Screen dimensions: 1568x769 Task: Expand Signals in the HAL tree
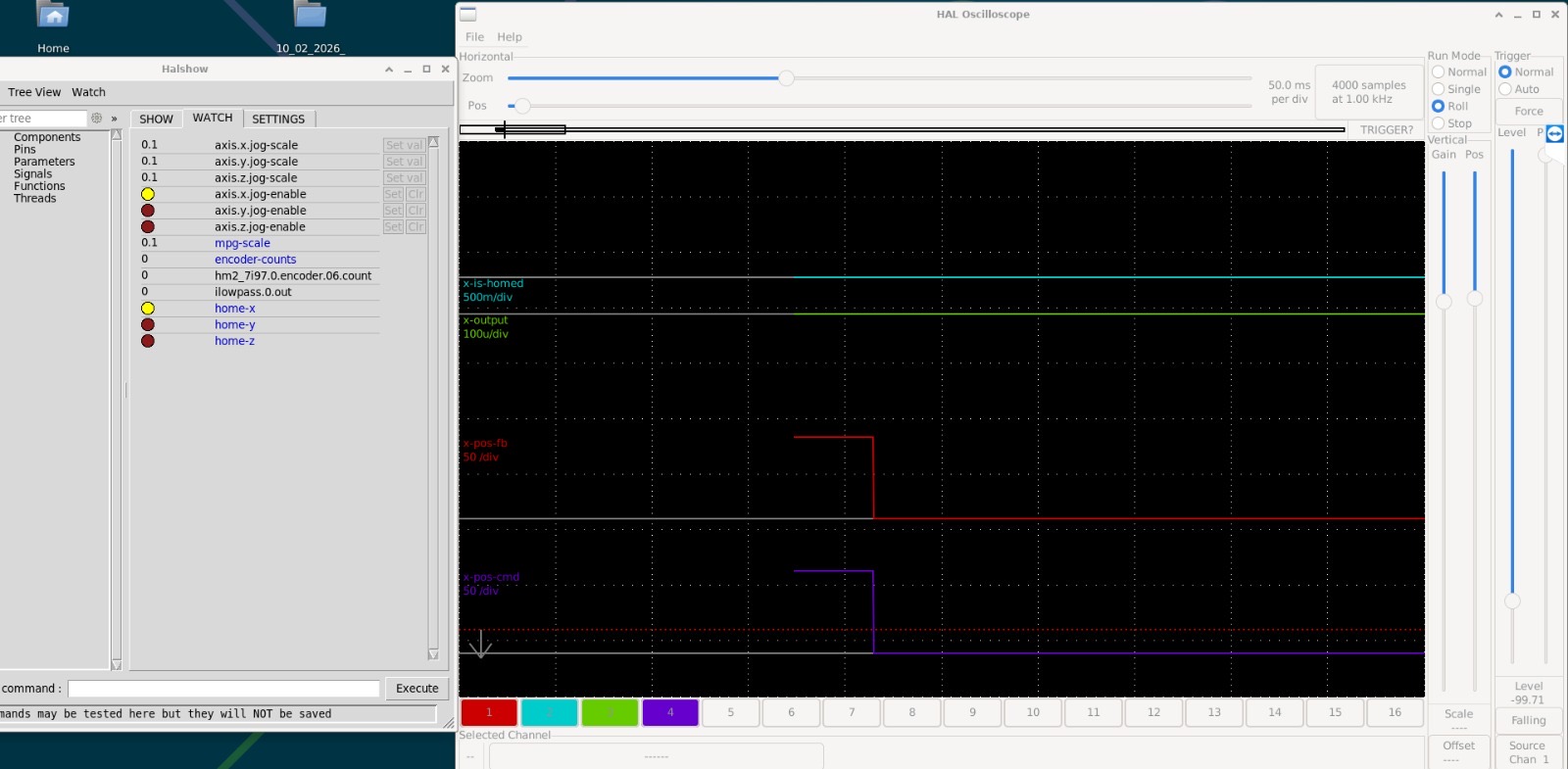coord(32,173)
